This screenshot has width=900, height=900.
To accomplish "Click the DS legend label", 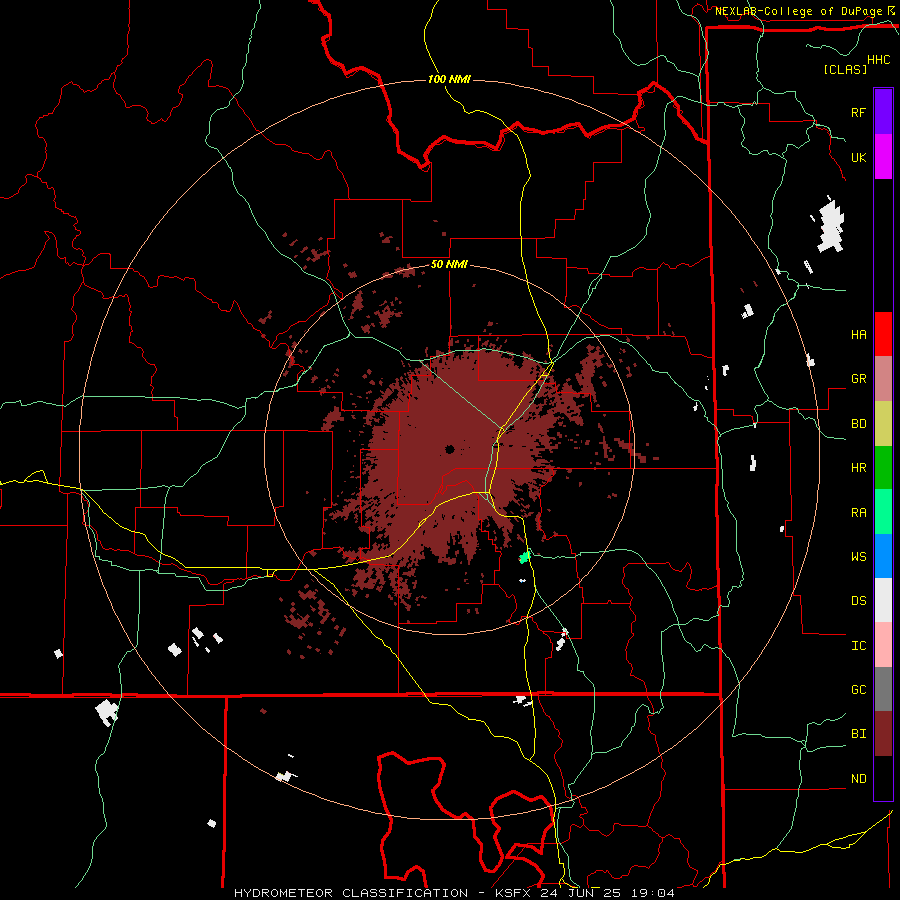I will (858, 600).
